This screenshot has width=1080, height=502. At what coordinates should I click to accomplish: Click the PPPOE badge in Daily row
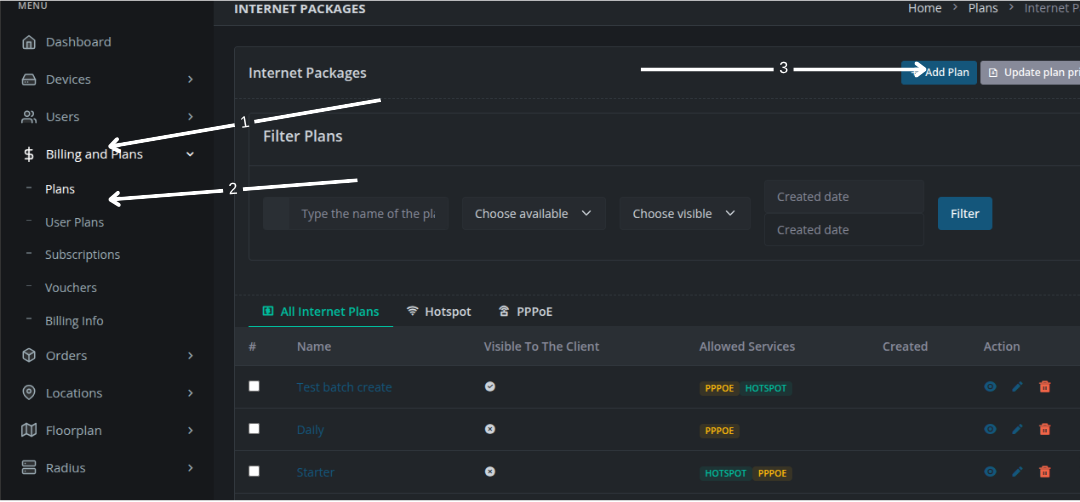click(720, 430)
